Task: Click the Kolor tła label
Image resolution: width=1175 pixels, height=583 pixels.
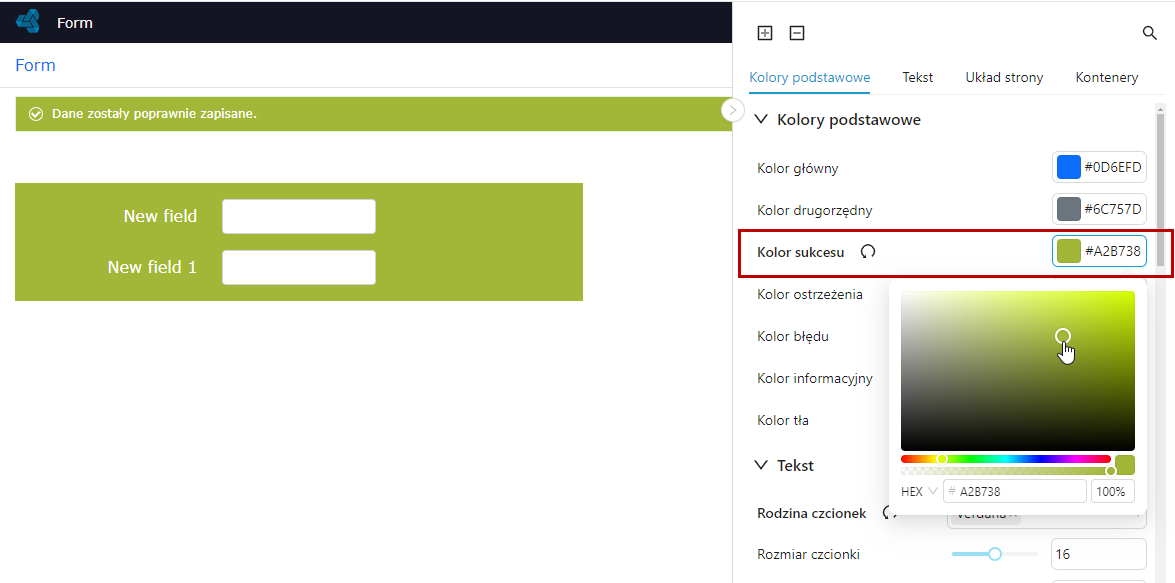Action: (783, 420)
